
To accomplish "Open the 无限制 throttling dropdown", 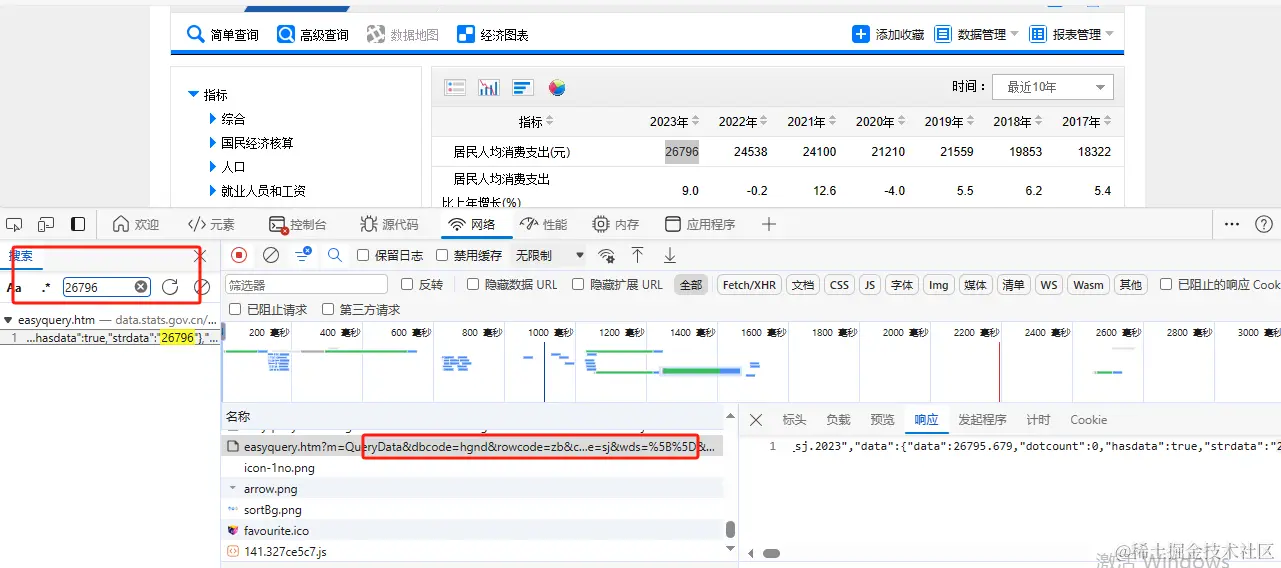I will coord(549,255).
